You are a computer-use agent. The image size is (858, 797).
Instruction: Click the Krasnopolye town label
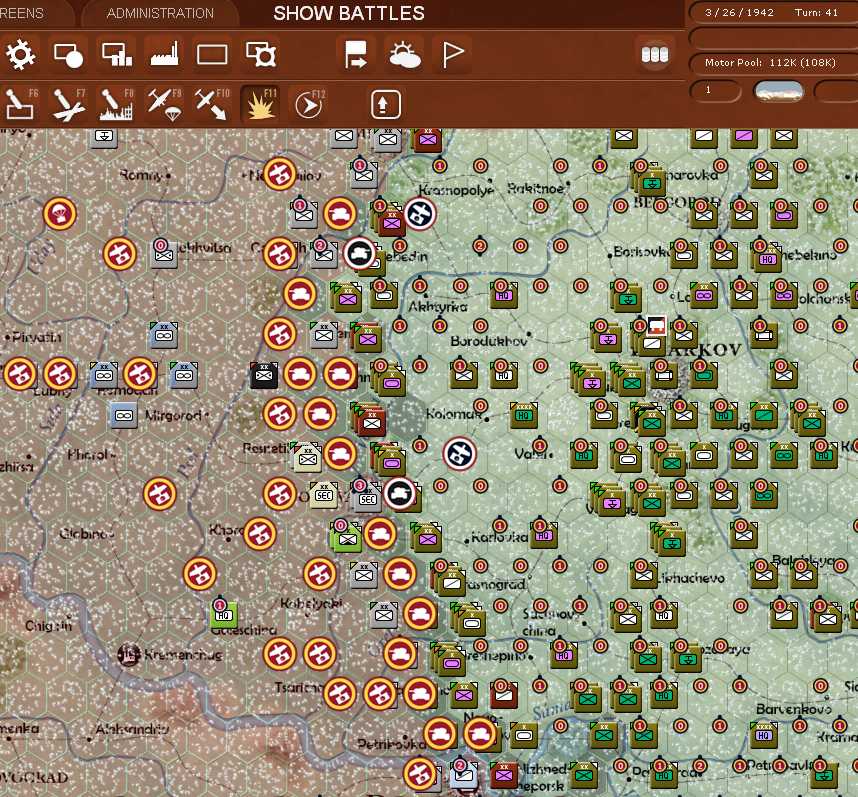(456, 190)
